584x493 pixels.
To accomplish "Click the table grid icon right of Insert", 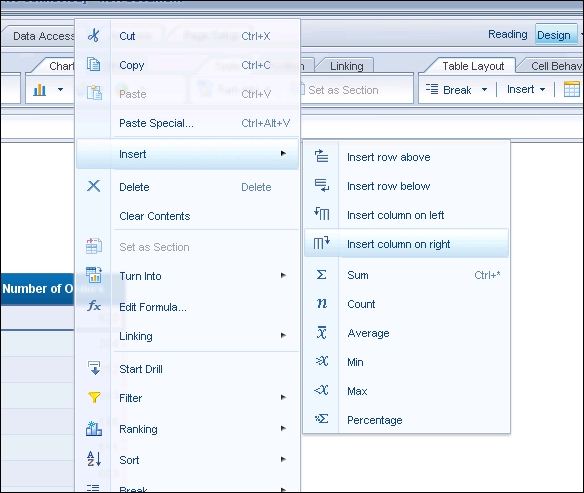I will pyautogui.click(x=572, y=90).
